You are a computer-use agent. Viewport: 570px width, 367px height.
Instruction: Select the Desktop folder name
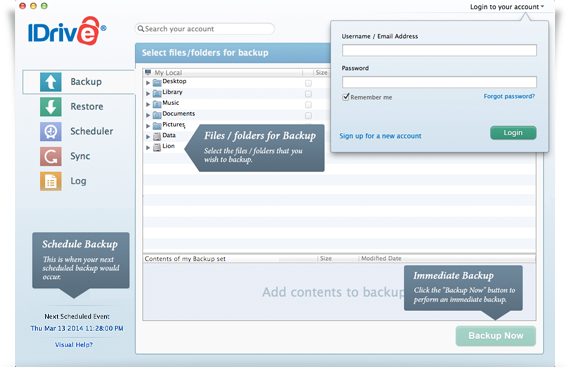pos(174,81)
